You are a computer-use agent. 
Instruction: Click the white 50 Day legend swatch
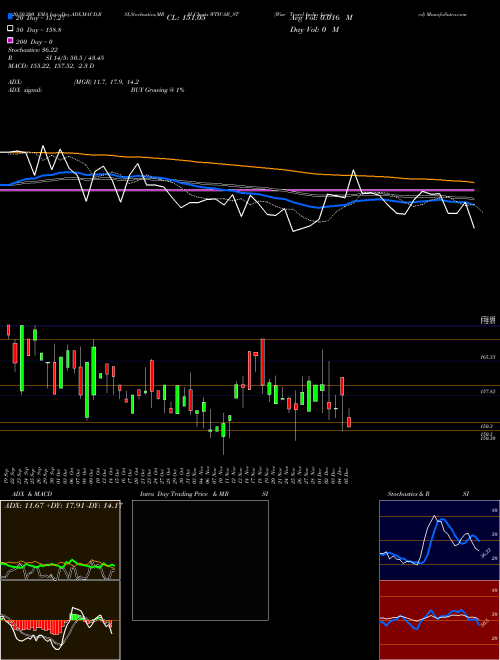(x=10, y=29)
